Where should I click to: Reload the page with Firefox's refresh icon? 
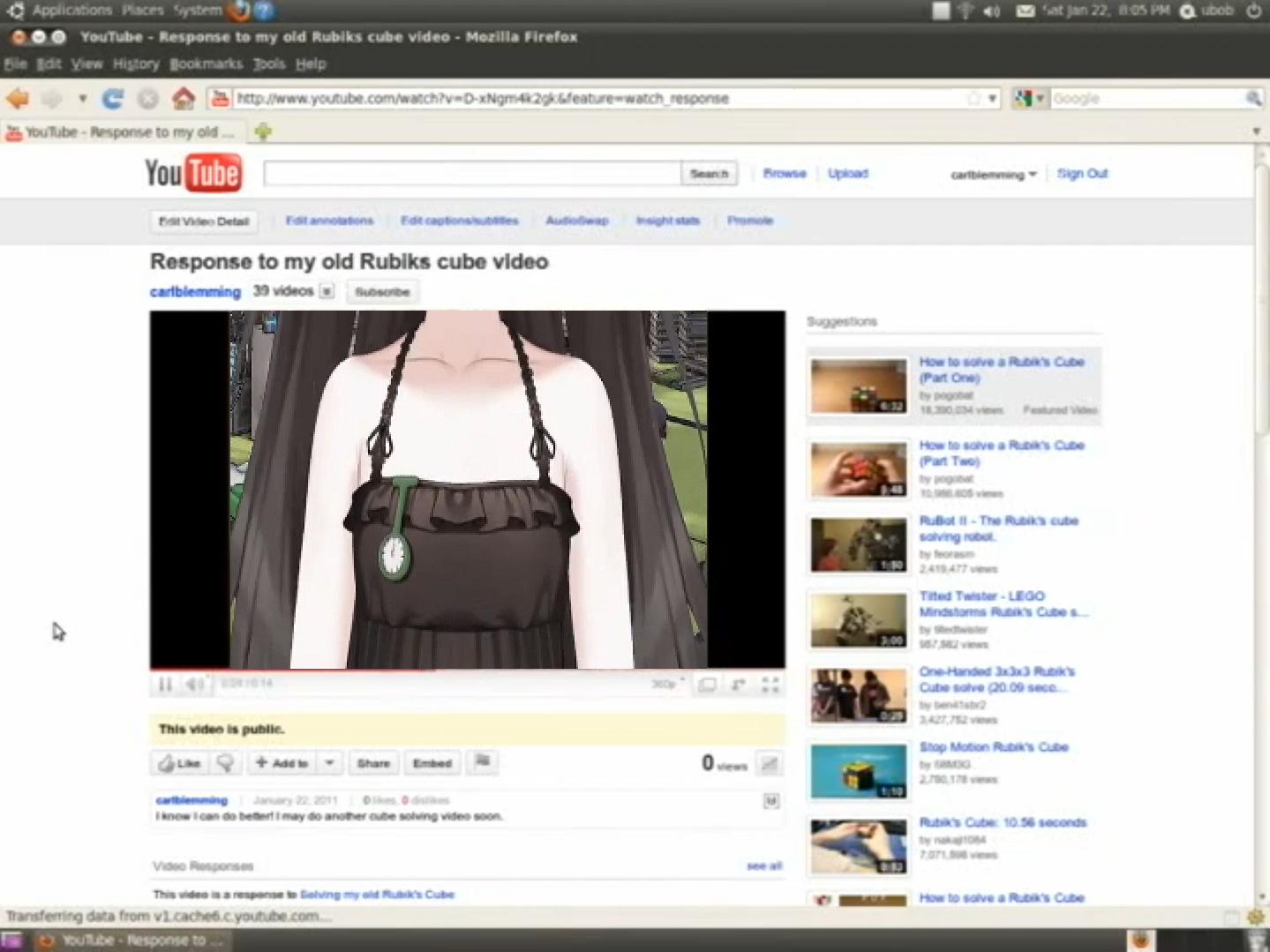point(112,99)
